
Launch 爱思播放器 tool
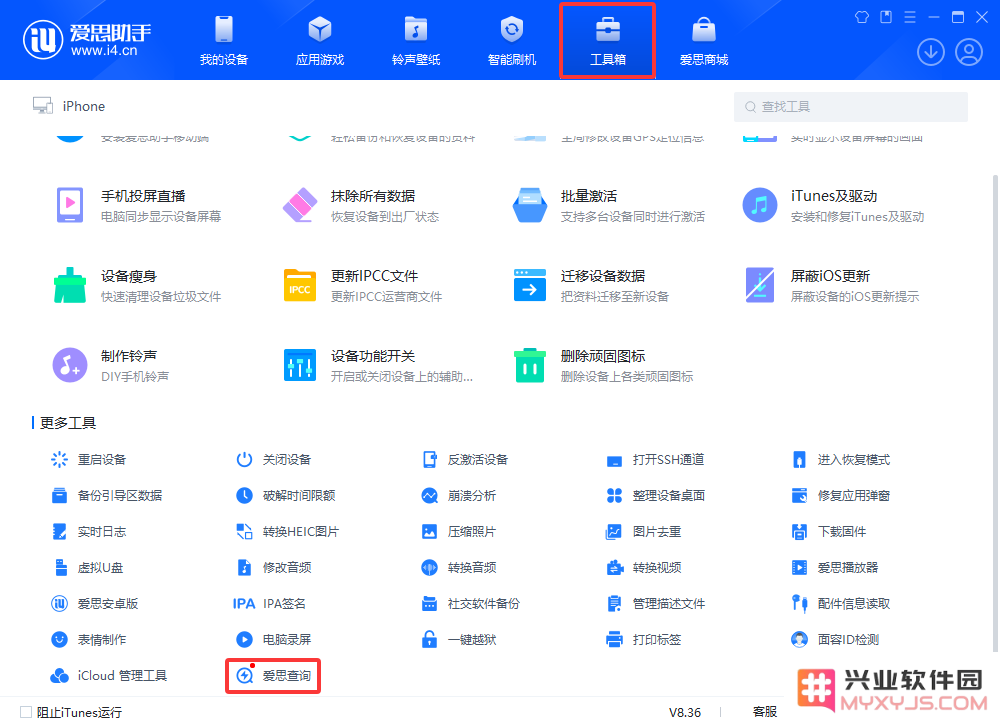(x=835, y=568)
